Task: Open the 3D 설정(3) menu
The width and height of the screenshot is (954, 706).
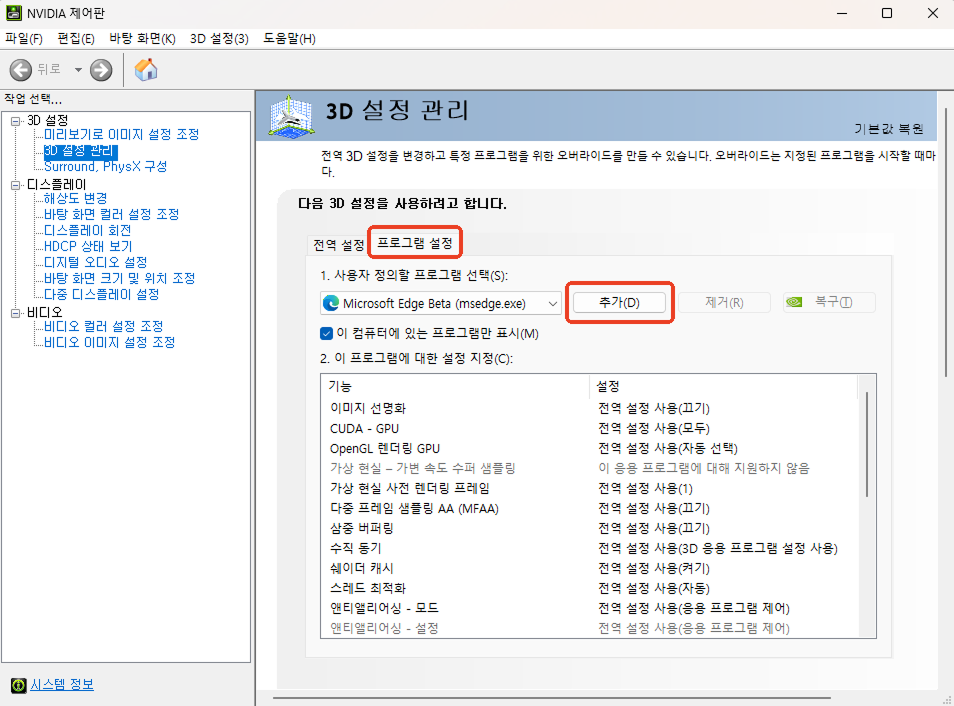Action: click(219, 39)
